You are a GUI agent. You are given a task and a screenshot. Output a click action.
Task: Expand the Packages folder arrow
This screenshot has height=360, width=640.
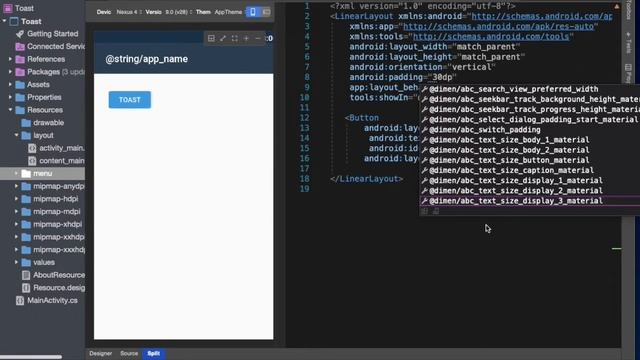point(10,72)
